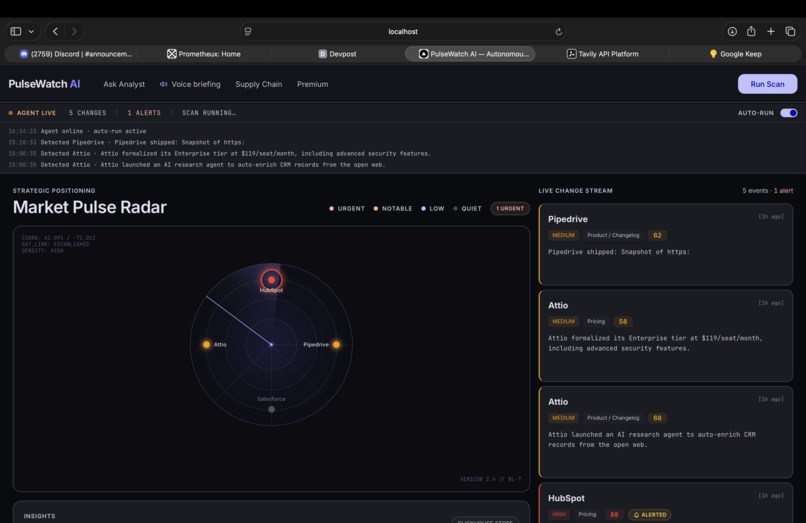Click the '5 events · 1 alert' summary

tap(767, 191)
